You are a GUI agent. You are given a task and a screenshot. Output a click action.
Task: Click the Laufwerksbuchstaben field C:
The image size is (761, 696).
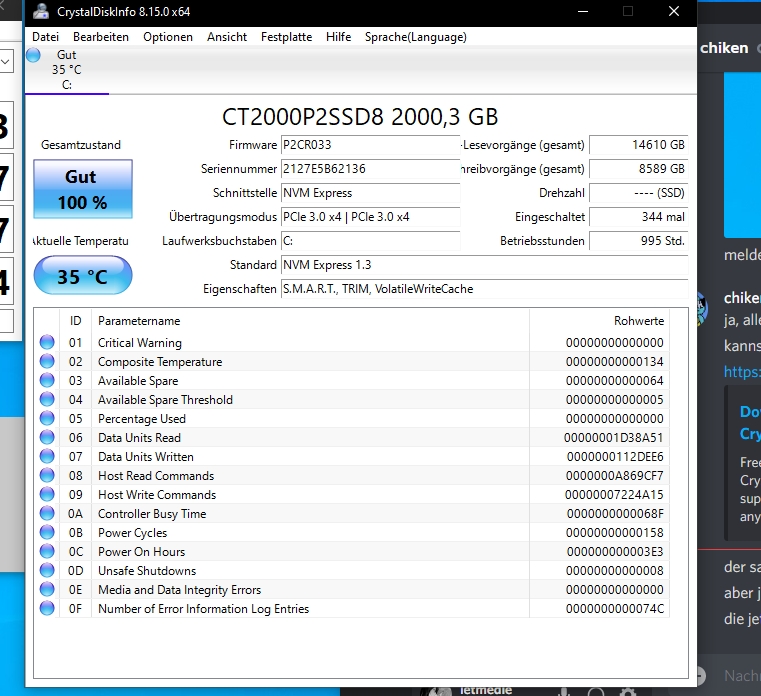(x=370, y=241)
